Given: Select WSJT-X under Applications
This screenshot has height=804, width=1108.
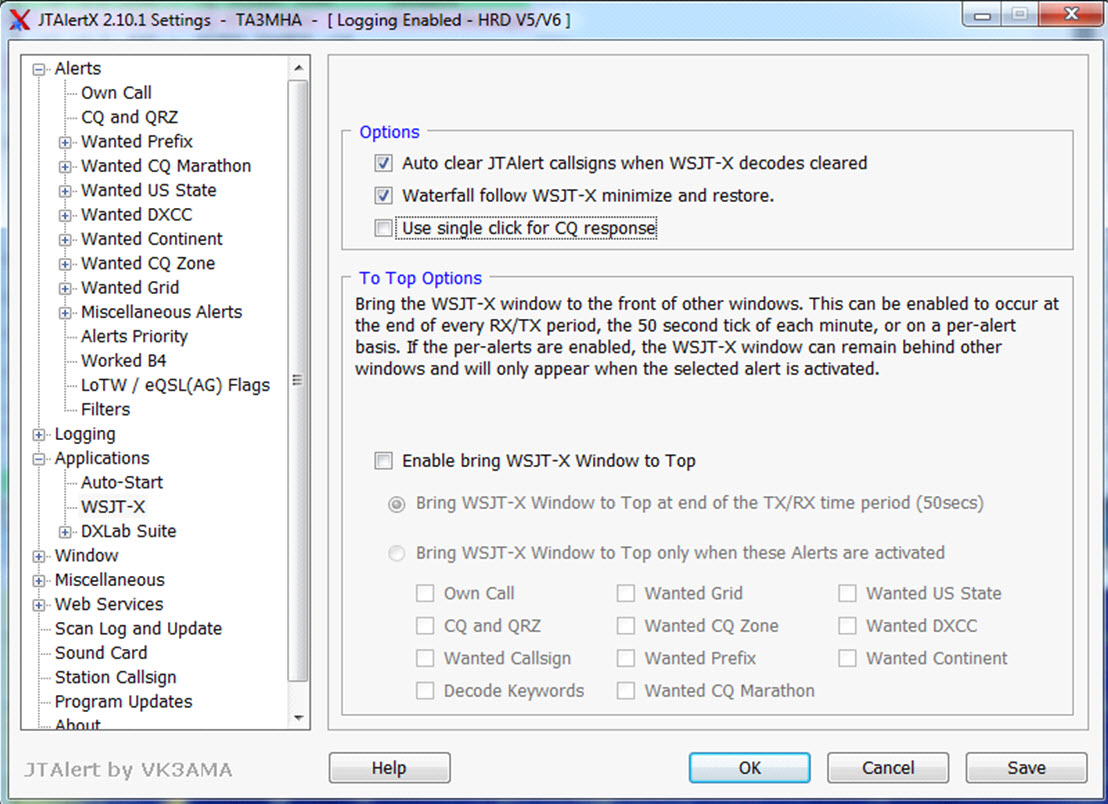Looking at the screenshot, I should (x=113, y=507).
